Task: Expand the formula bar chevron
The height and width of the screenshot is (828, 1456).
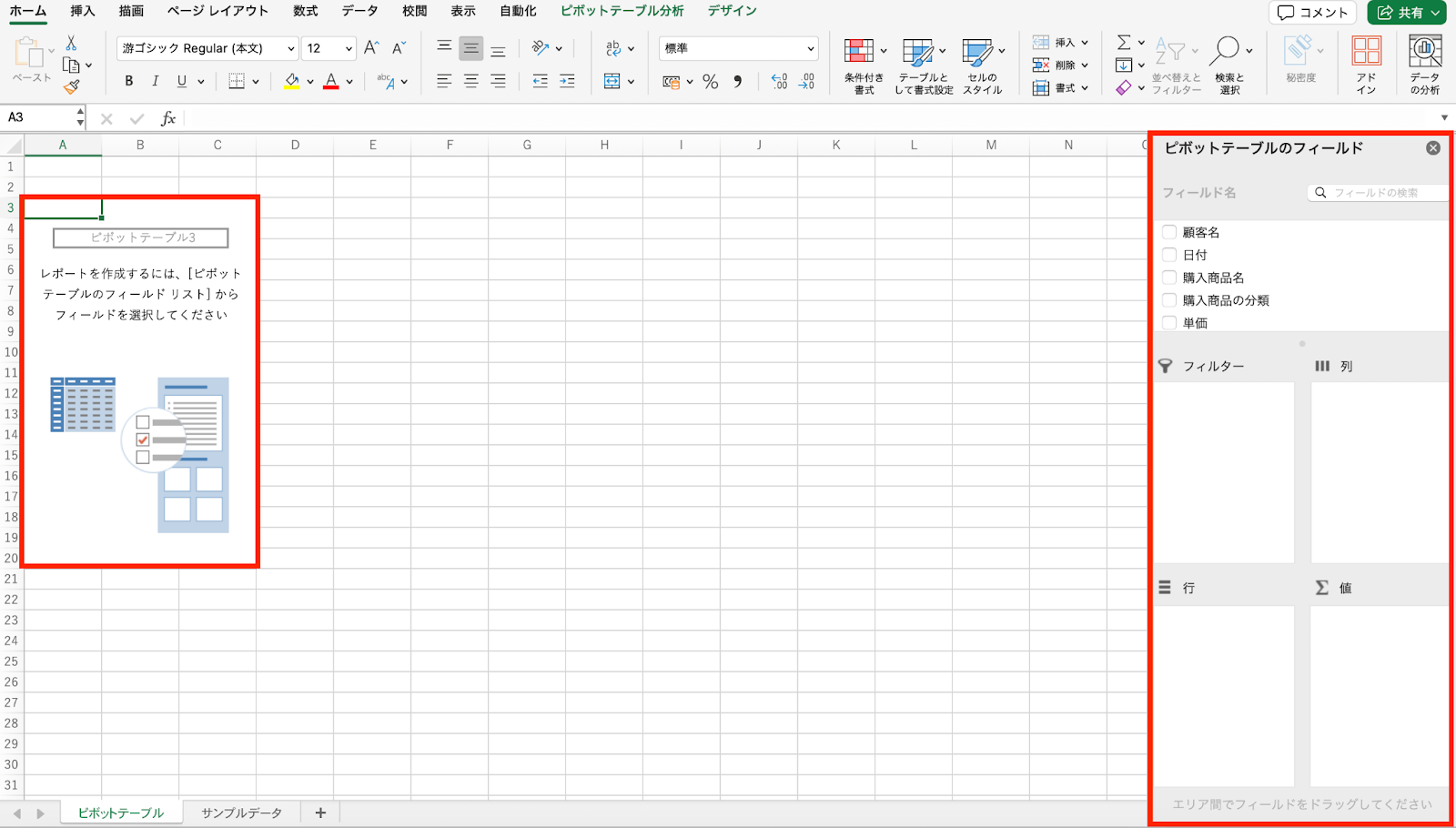Action: [1444, 117]
